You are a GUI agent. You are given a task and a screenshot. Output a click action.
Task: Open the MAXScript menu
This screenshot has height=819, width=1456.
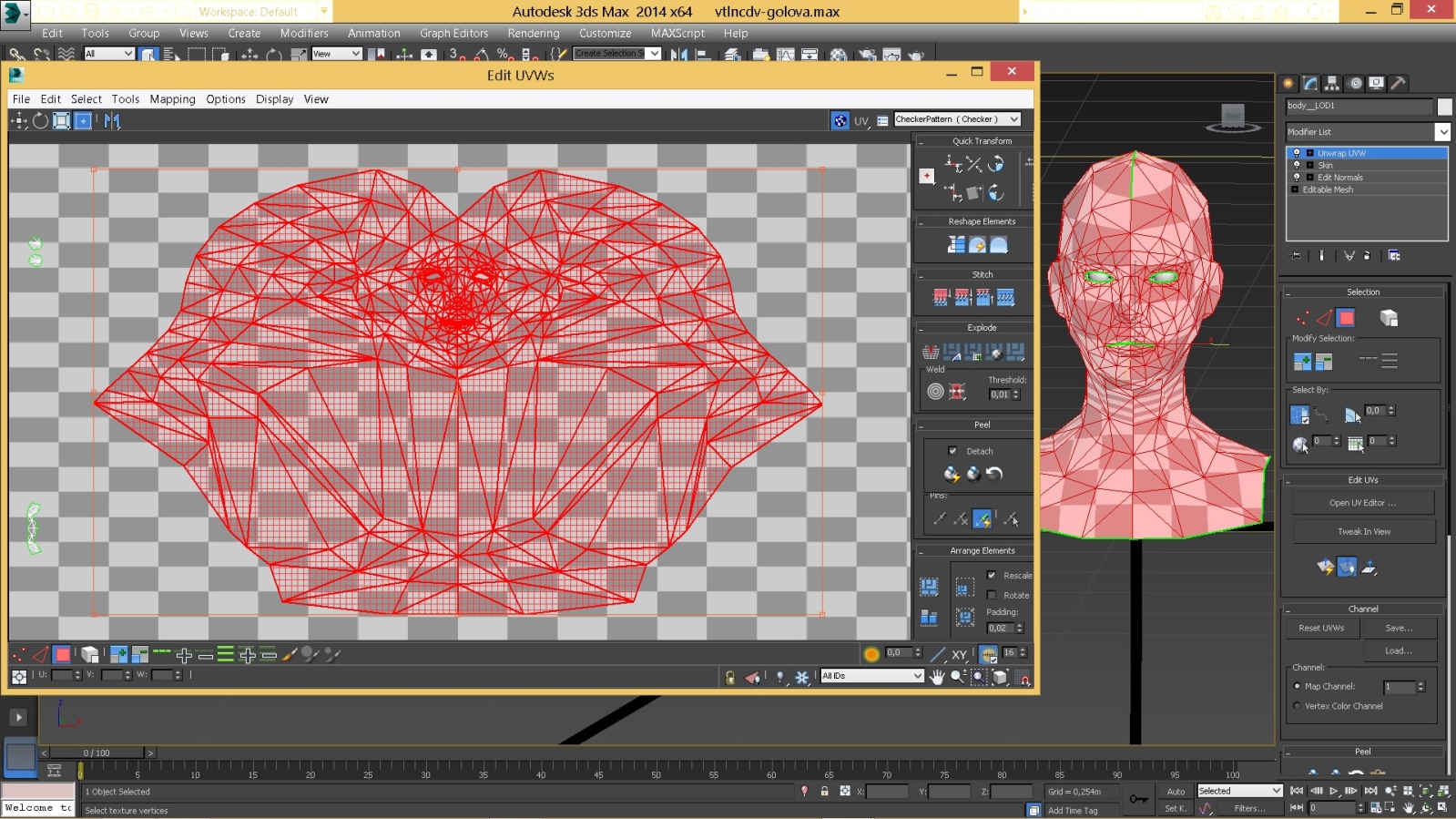click(x=677, y=33)
